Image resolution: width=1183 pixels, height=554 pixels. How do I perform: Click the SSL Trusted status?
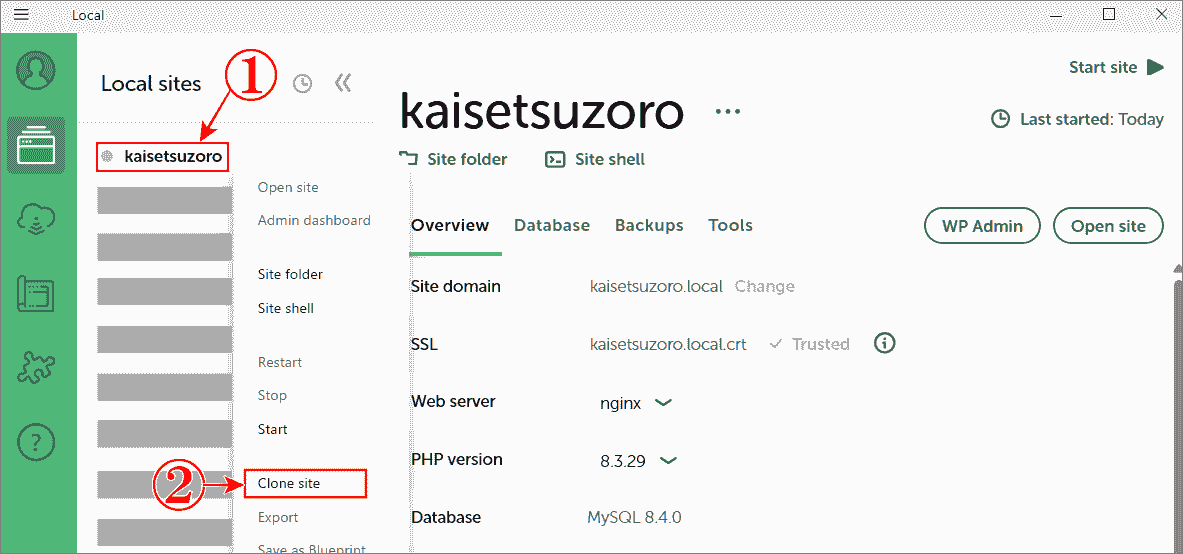(x=810, y=344)
